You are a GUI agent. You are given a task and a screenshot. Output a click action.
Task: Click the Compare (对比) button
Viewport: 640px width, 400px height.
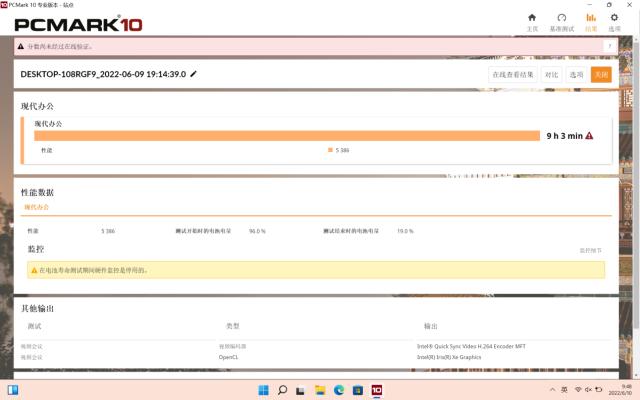pos(551,75)
